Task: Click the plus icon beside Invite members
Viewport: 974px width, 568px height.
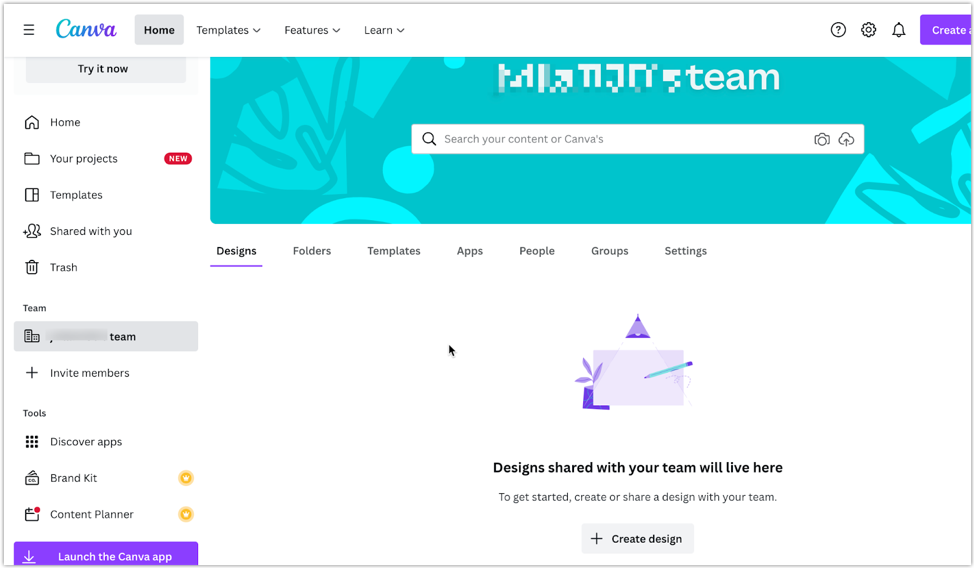Action: [x=32, y=372]
